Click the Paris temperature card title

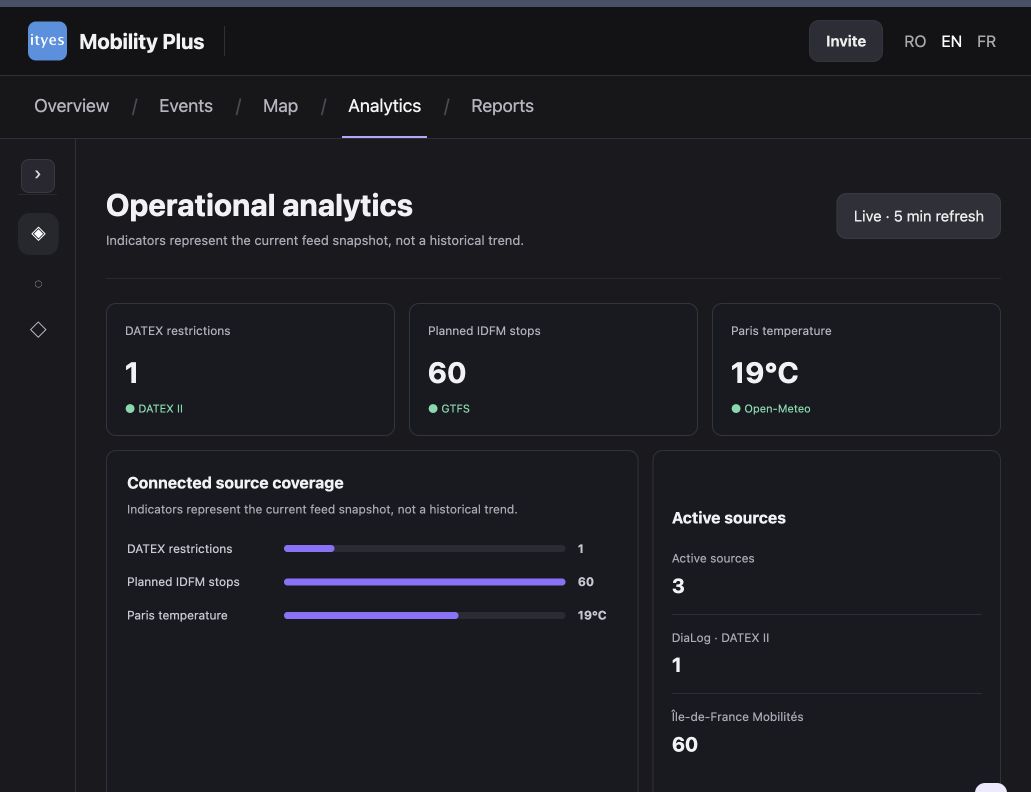(x=781, y=331)
